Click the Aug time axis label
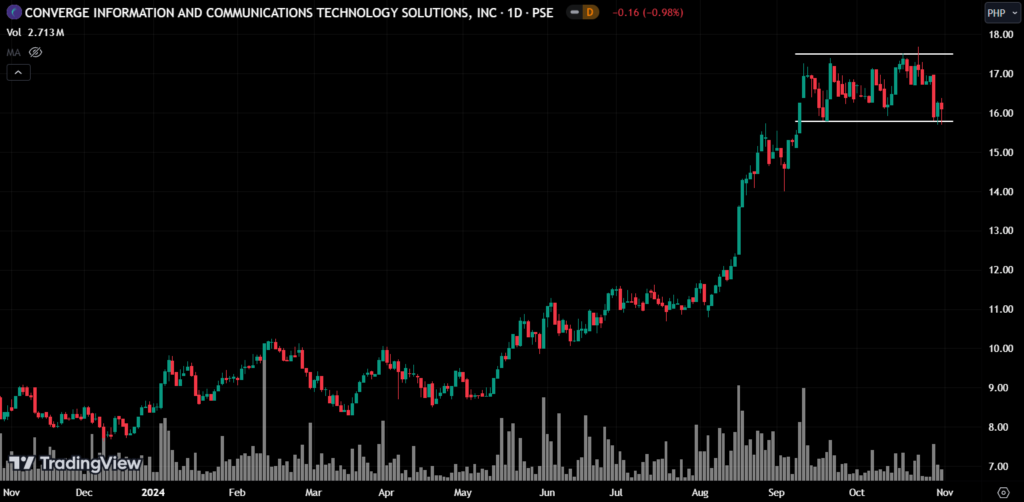The image size is (1024, 502). tap(699, 492)
